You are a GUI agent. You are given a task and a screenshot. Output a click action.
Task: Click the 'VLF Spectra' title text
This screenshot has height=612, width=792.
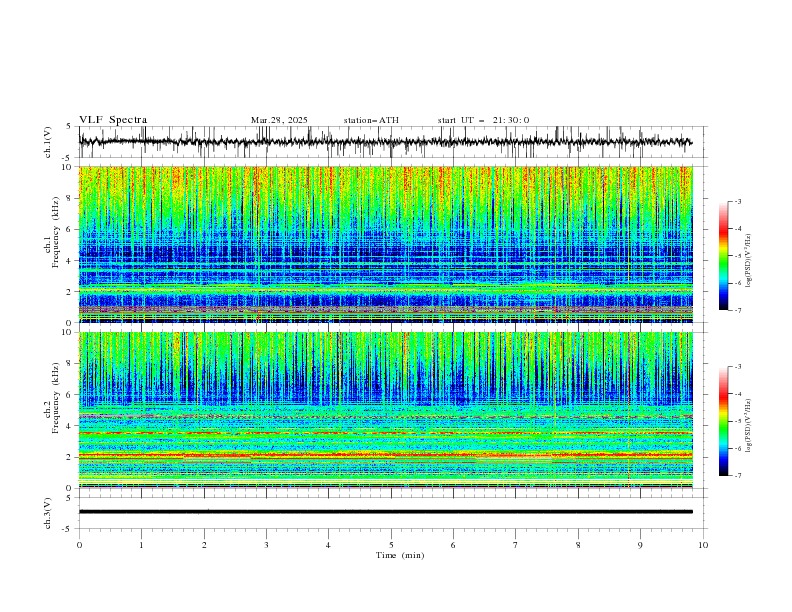coord(113,120)
